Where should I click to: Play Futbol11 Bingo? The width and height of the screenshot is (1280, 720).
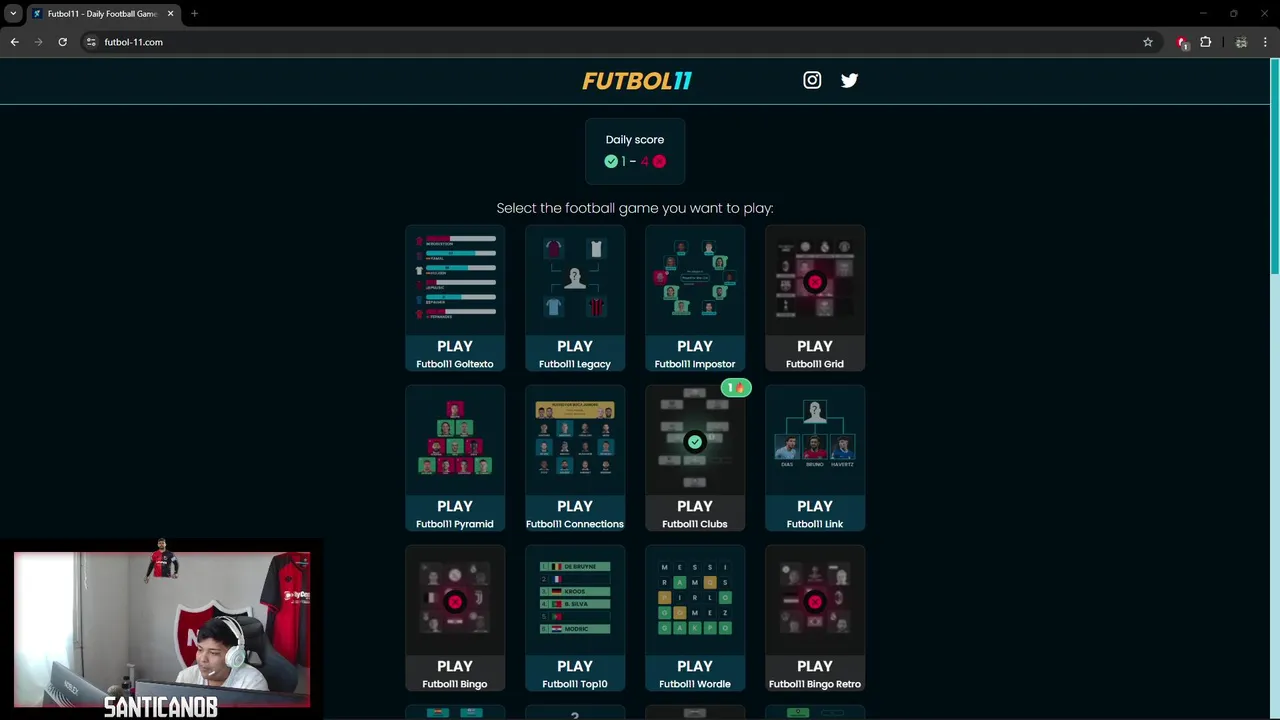coord(455,673)
